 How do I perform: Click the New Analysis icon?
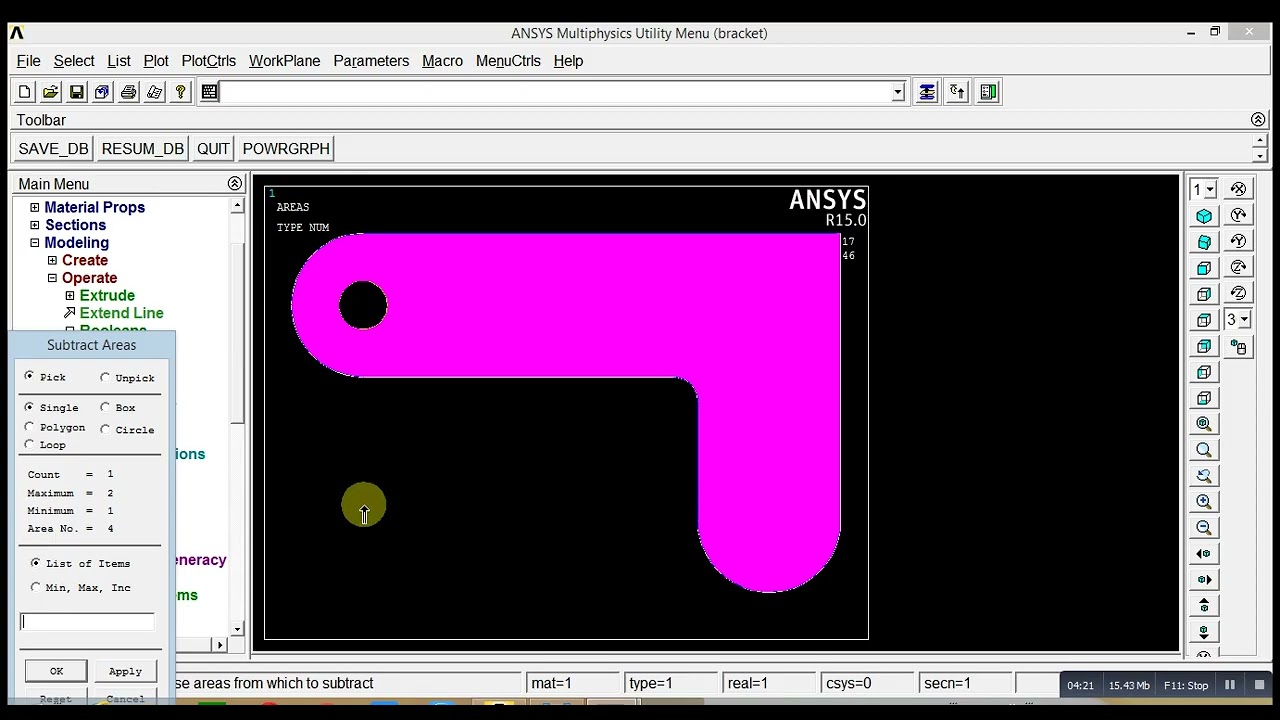[x=25, y=92]
